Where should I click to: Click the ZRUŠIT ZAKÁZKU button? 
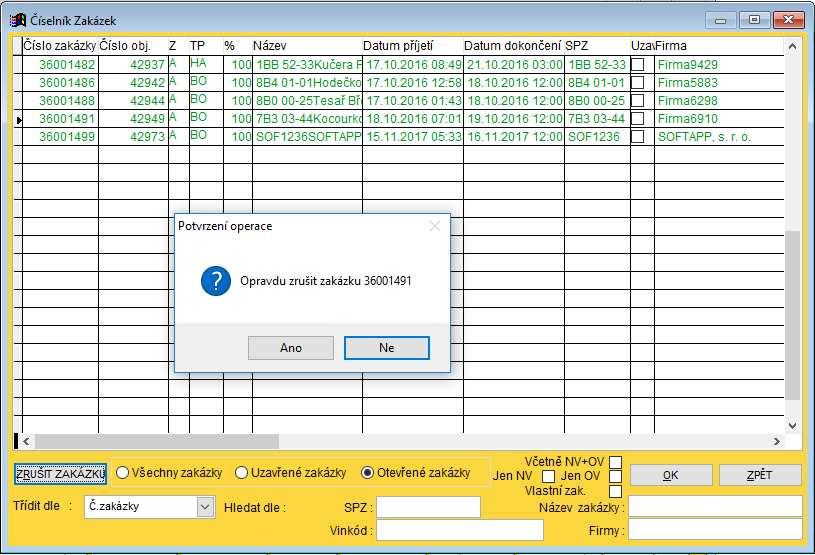pyautogui.click(x=60, y=474)
